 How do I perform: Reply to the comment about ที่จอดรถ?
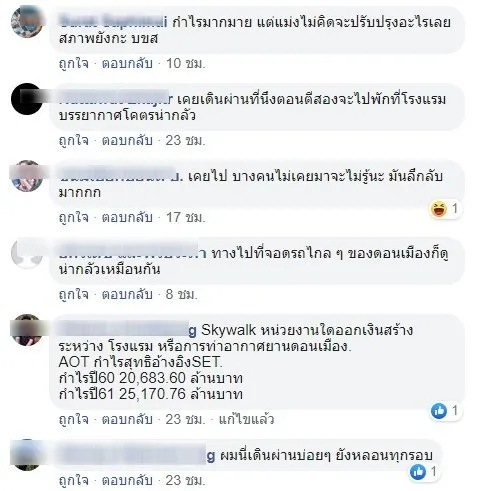[x=127, y=294]
